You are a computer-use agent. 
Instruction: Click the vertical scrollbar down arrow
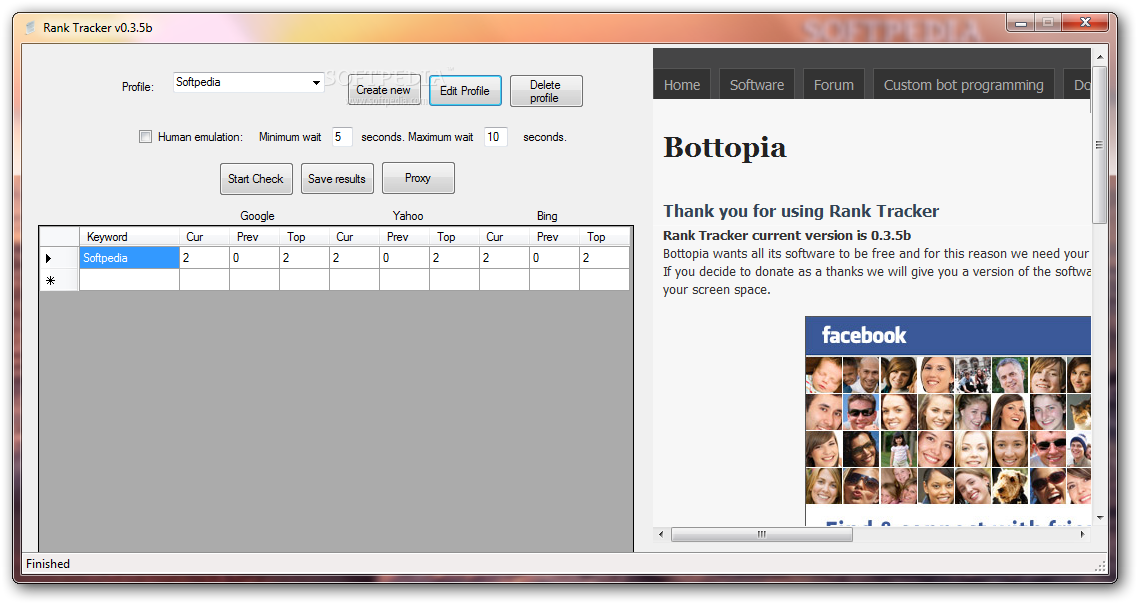[x=1100, y=518]
